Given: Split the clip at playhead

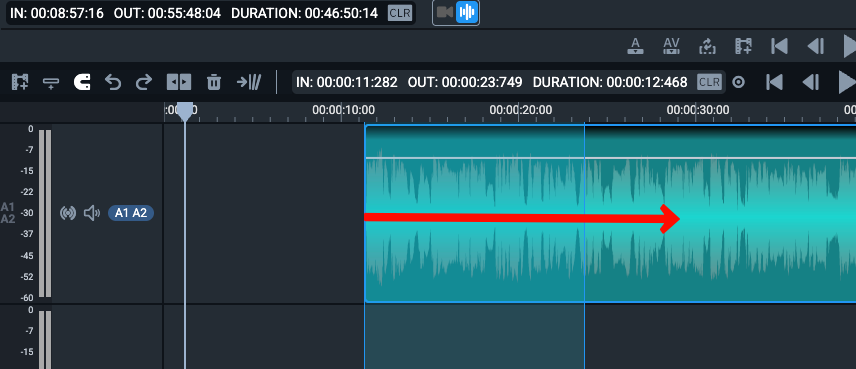Looking at the screenshot, I should pos(179,82).
